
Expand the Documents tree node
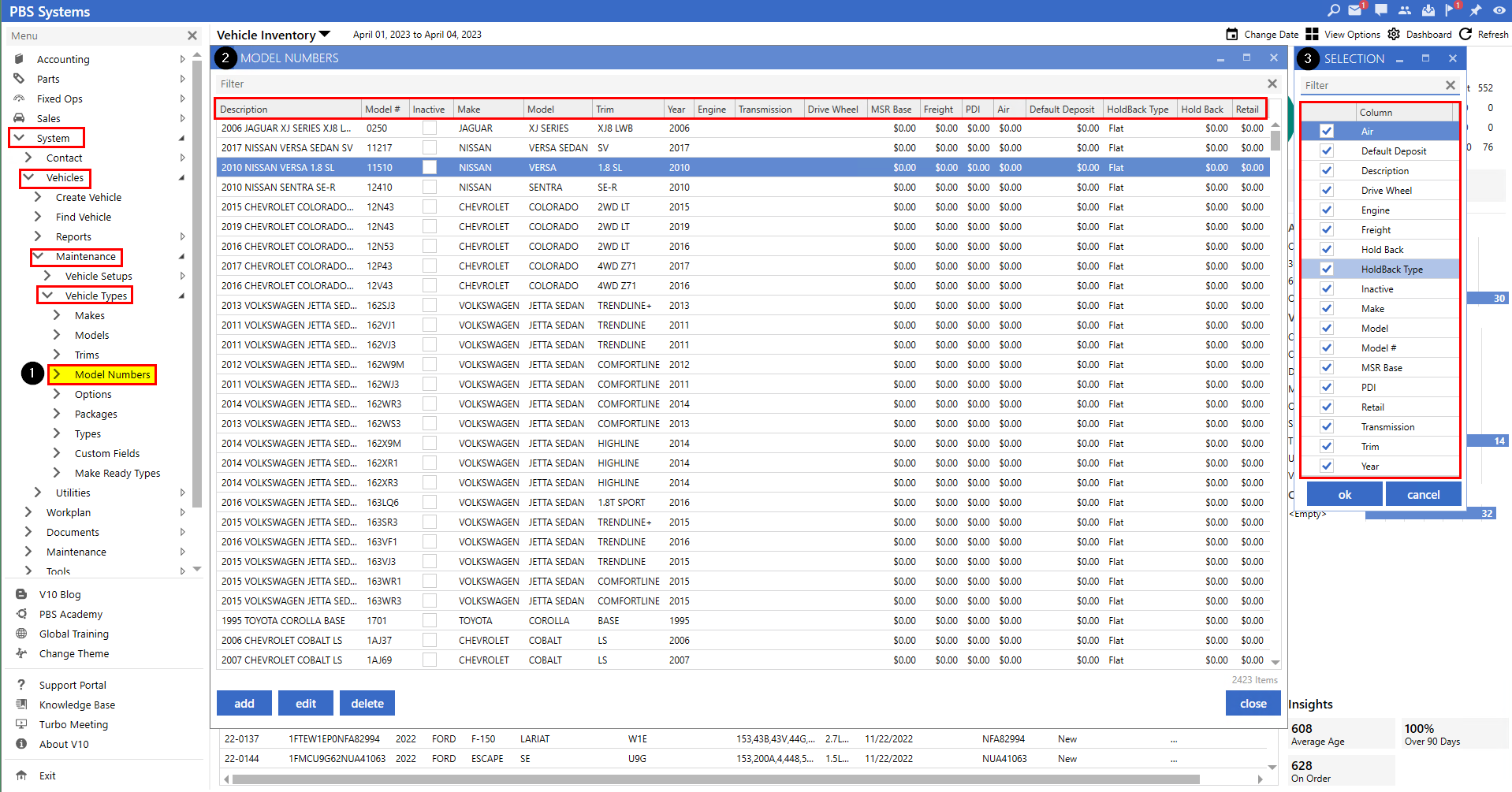(28, 532)
